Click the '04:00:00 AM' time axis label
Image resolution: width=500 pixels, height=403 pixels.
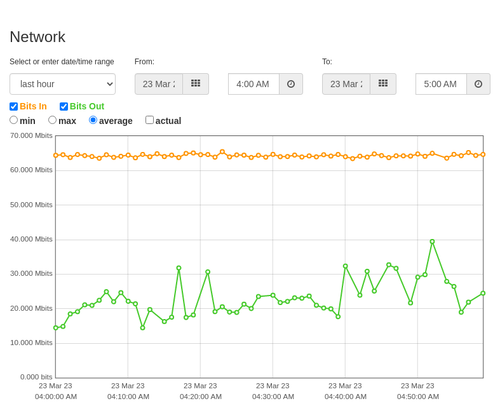pyautogui.click(x=56, y=397)
